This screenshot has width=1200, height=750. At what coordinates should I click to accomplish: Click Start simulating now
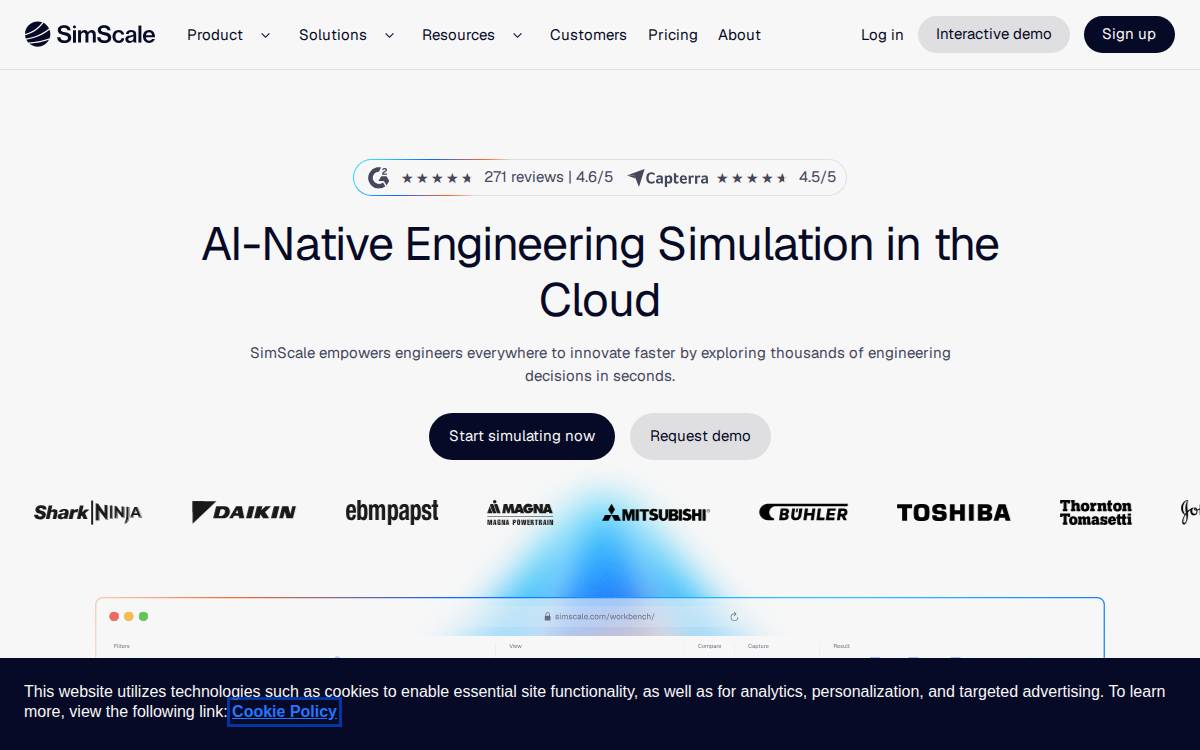point(522,436)
